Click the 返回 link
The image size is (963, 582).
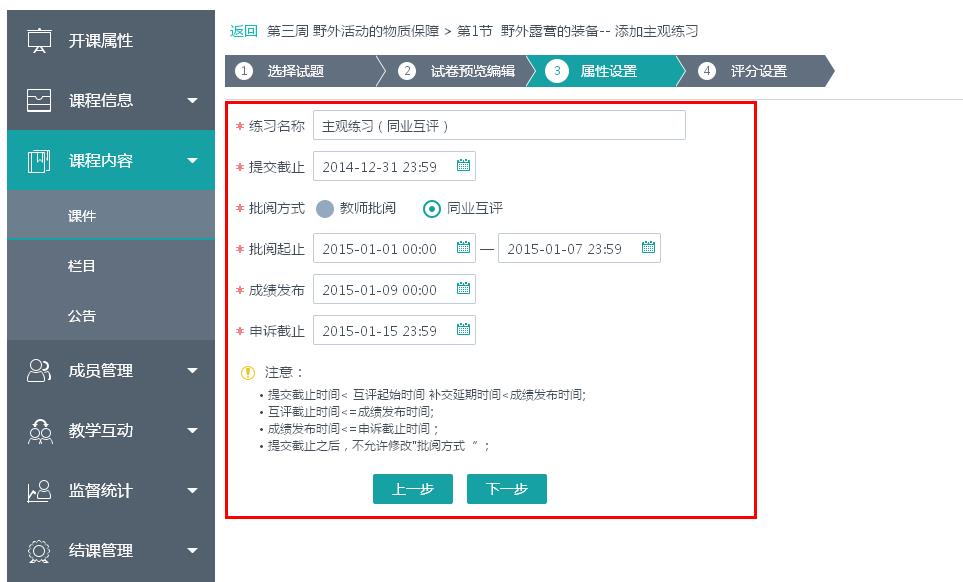[243, 31]
